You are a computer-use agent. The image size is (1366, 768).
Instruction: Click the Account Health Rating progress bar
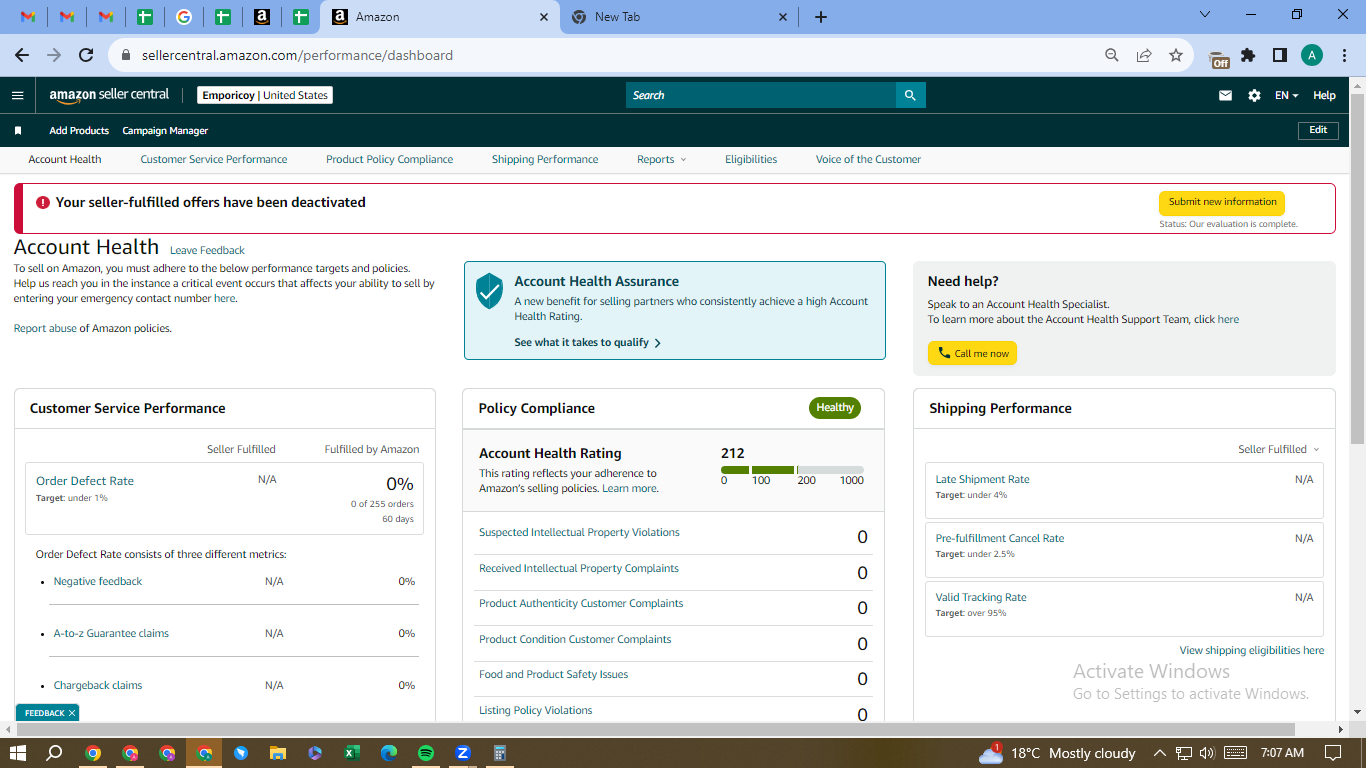[x=792, y=470]
